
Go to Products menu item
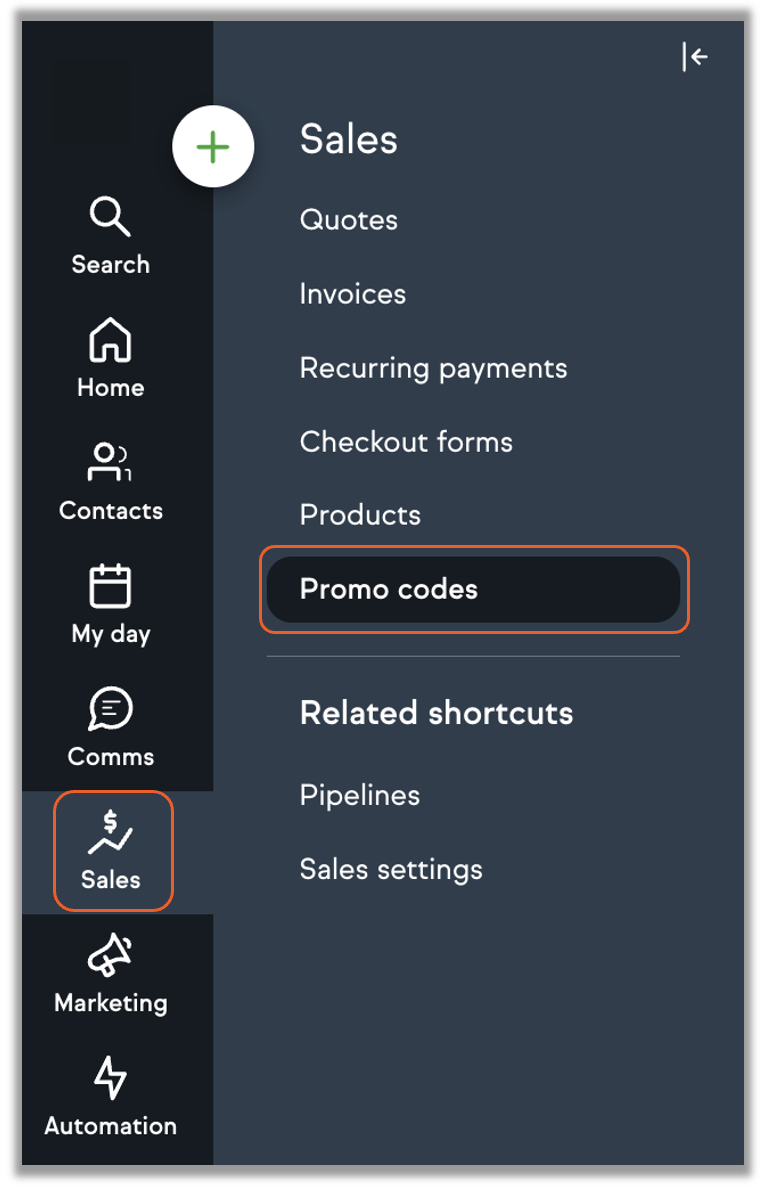pos(360,515)
